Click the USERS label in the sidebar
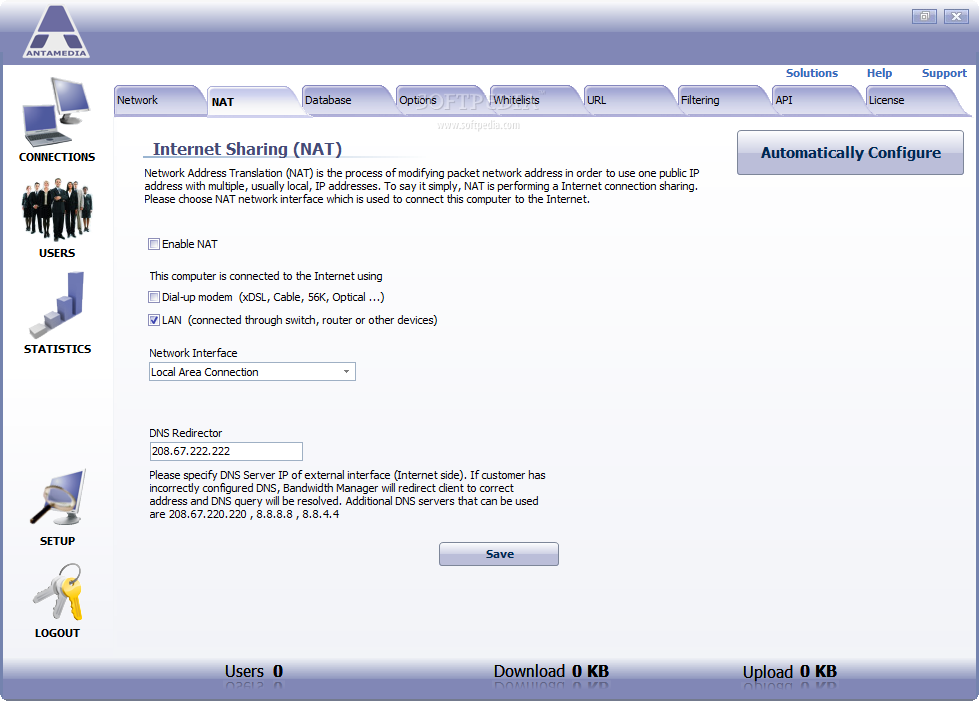The width and height of the screenshot is (979, 701). click(57, 253)
